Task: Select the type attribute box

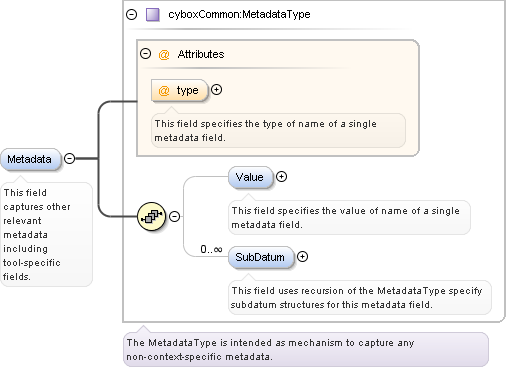Action: coord(179,90)
